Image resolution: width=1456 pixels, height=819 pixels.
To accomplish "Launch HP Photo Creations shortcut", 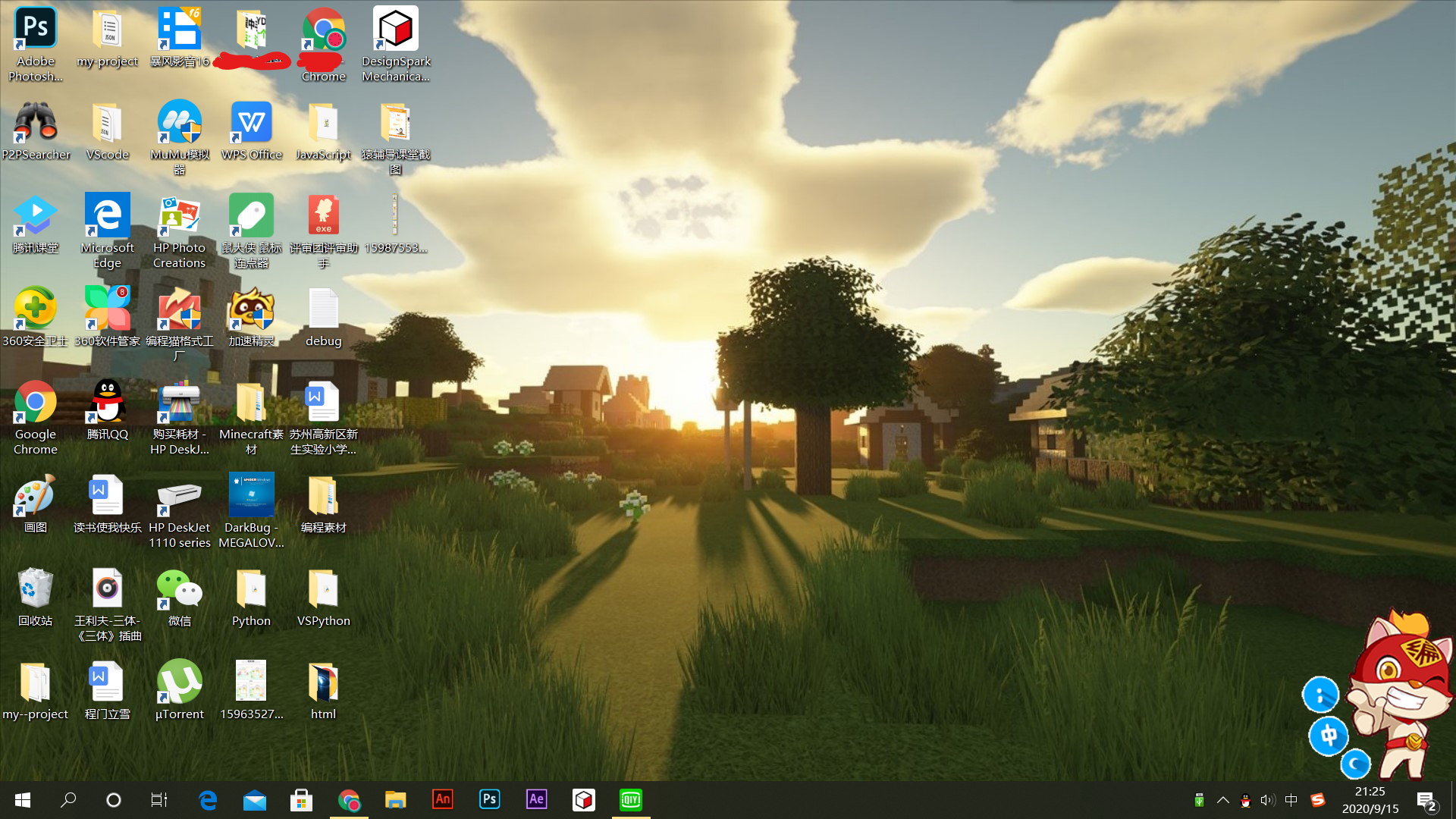I will (180, 231).
